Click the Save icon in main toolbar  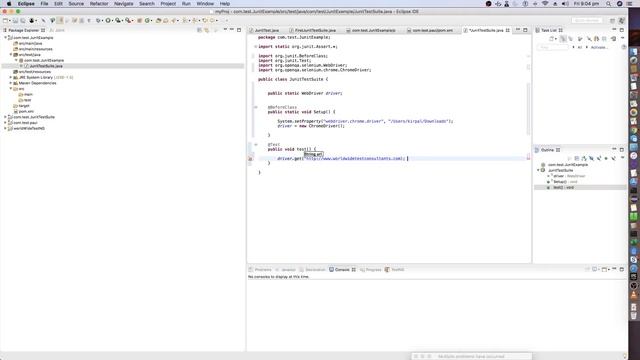pyautogui.click(x=15, y=20)
